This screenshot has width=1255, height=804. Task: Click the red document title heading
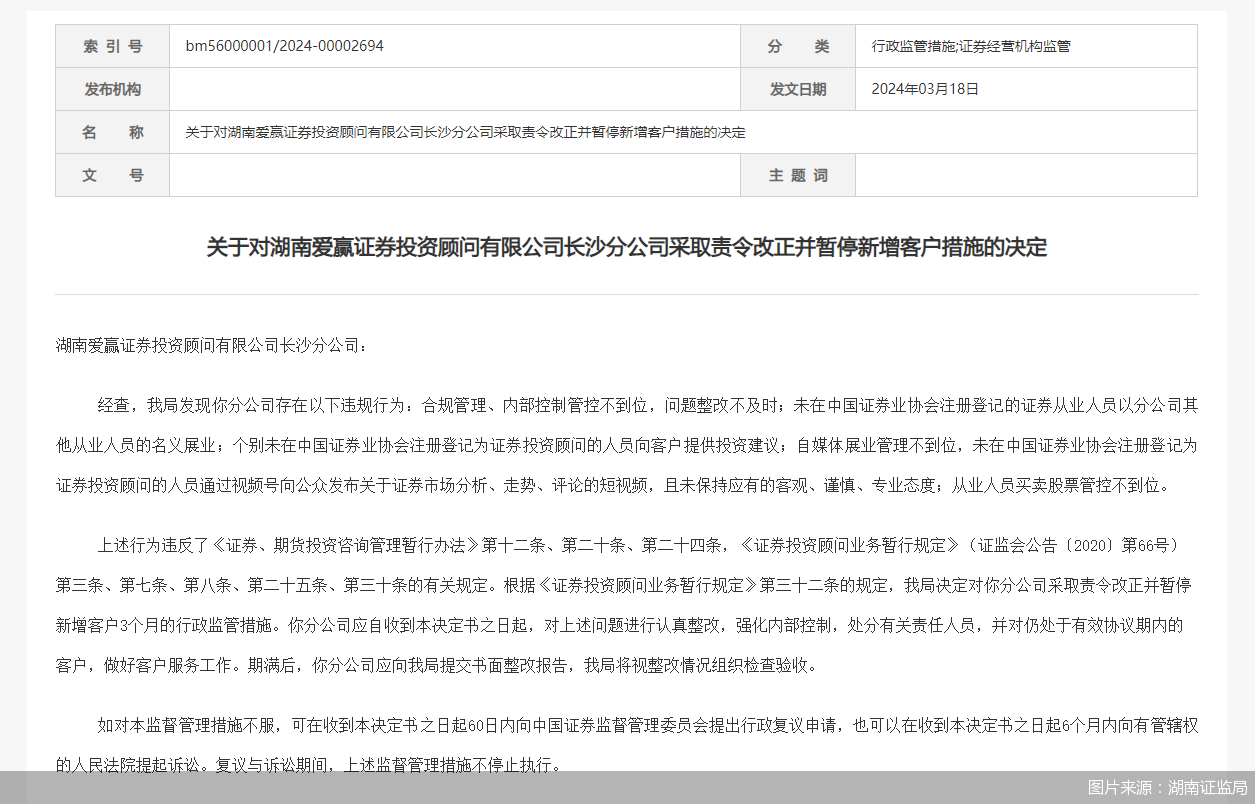pyautogui.click(x=627, y=247)
